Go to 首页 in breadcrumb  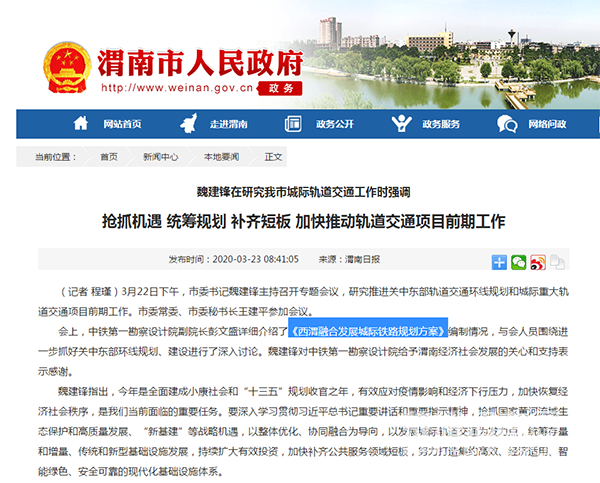[x=109, y=157]
